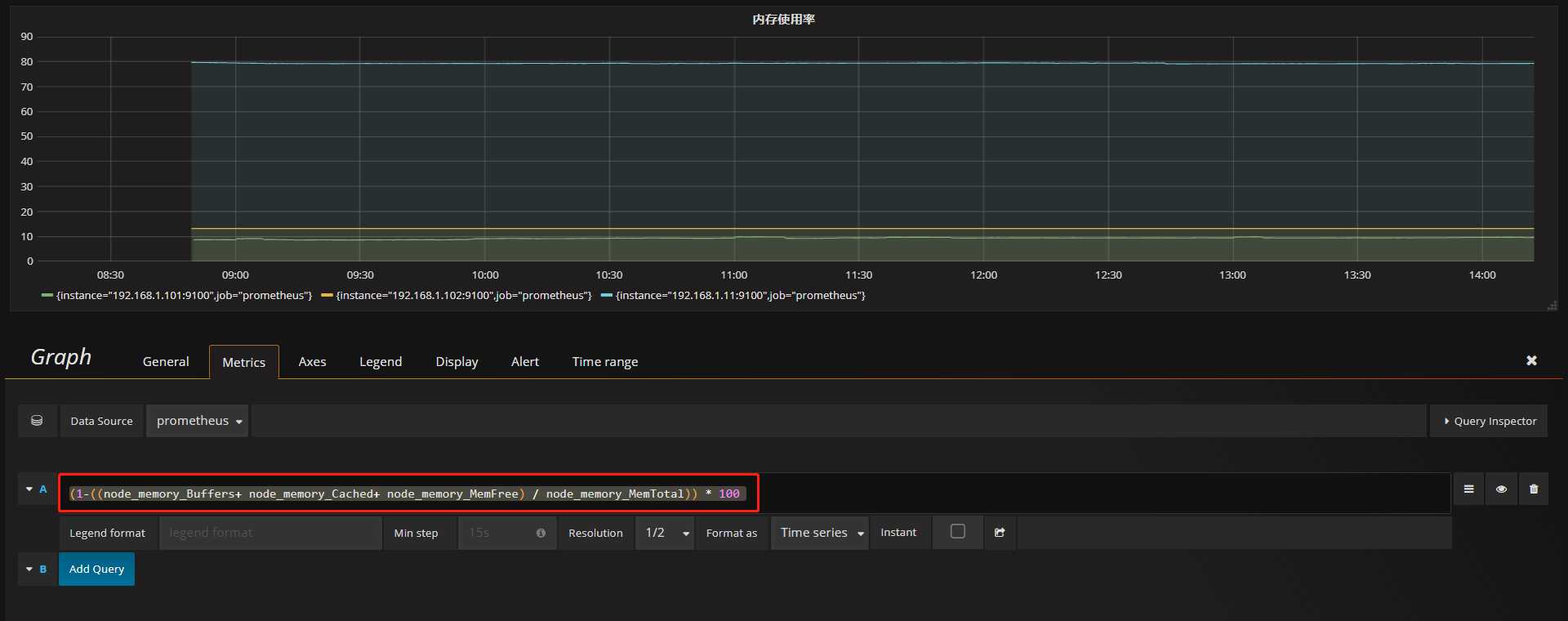The height and width of the screenshot is (621, 1568).
Task: Click the 内存使用率 panel title
Action: 784,20
